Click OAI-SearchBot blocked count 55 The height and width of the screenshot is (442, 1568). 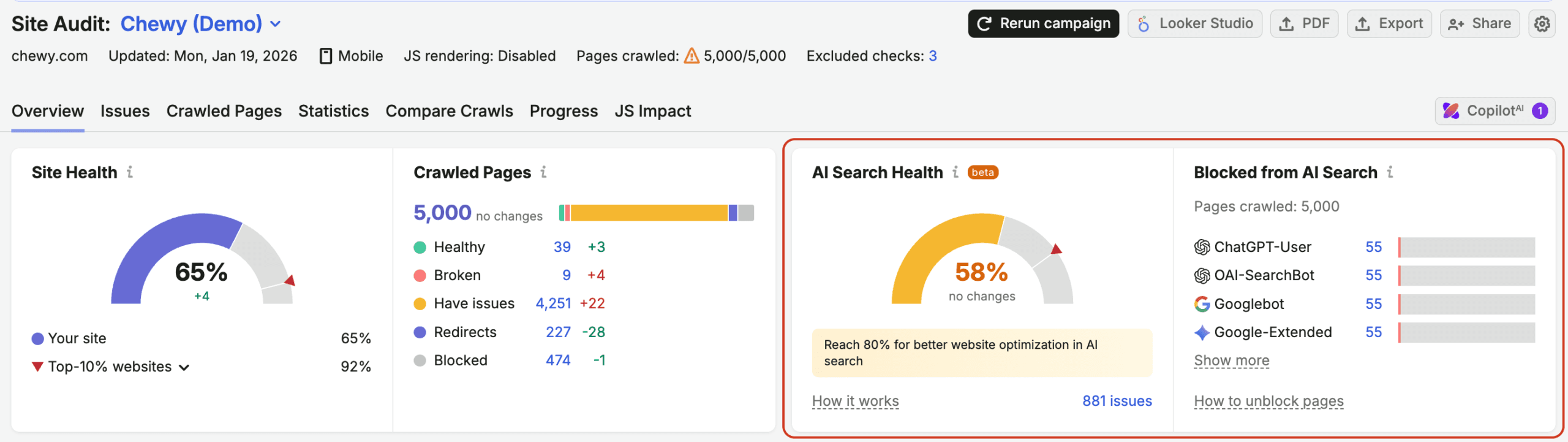pyautogui.click(x=1374, y=275)
